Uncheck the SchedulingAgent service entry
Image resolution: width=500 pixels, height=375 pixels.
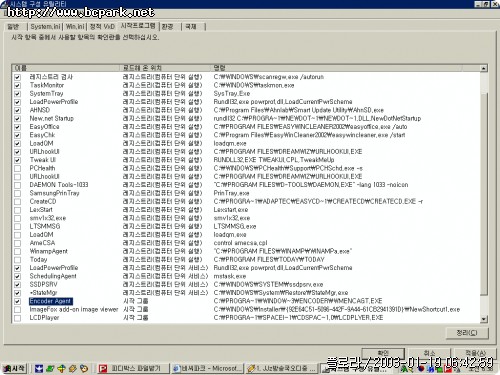pos(17,276)
